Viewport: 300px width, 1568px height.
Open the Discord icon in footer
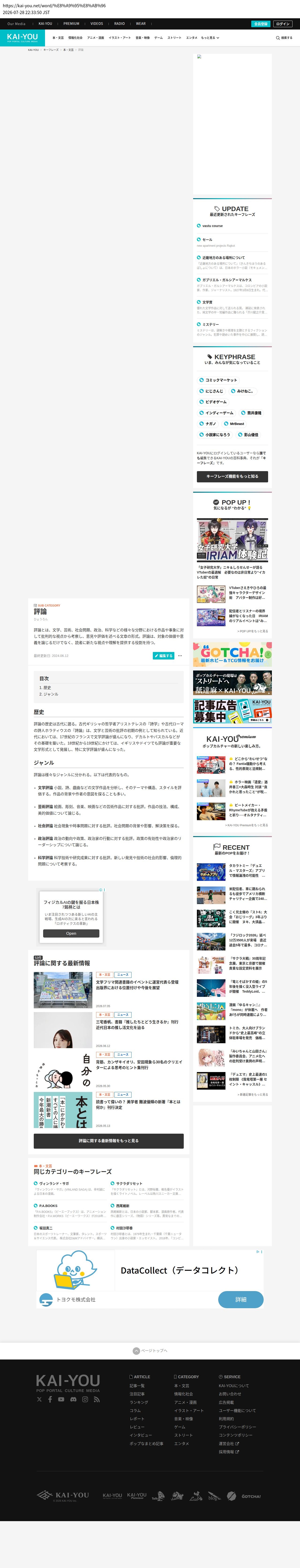[x=74, y=1399]
